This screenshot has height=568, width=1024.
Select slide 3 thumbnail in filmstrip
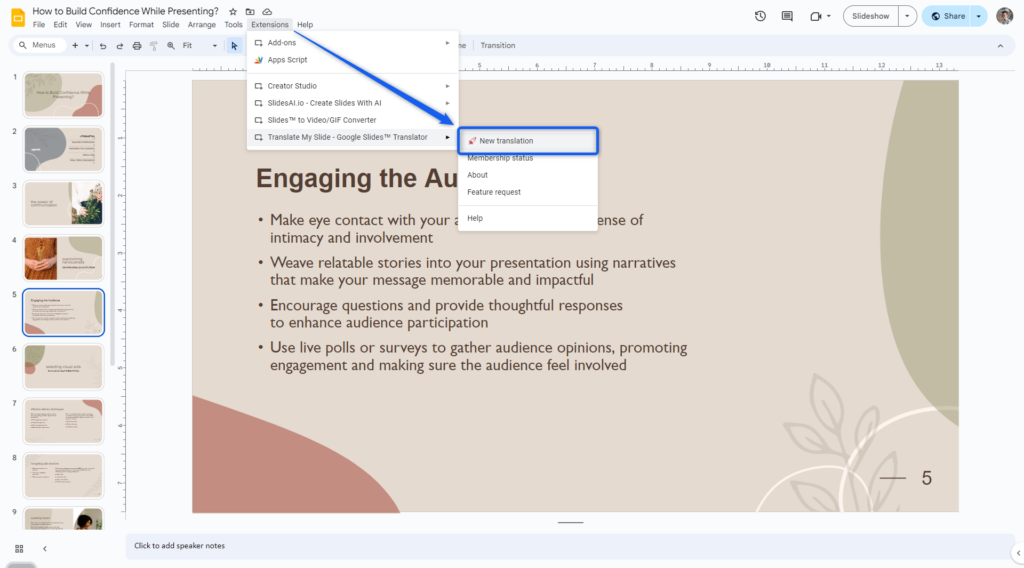coord(63,203)
